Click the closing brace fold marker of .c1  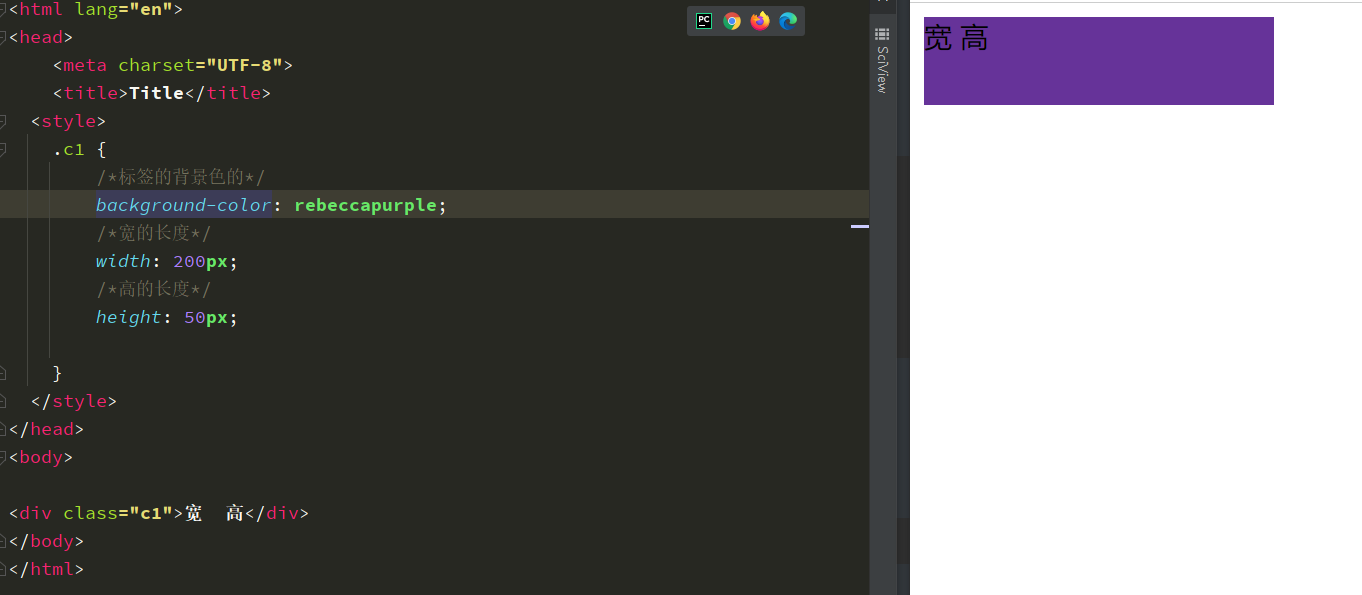3,373
